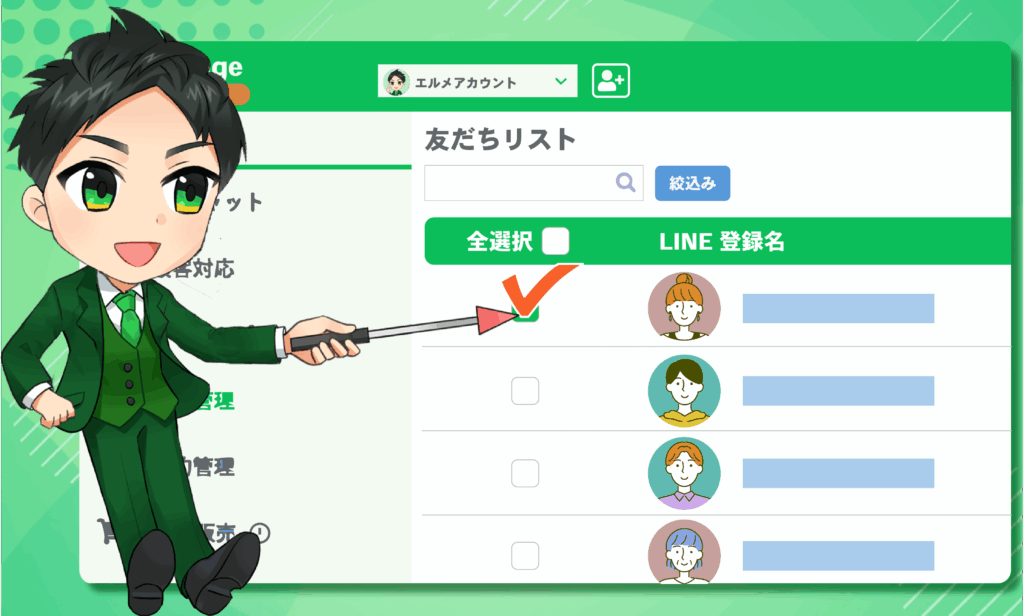Click the first friend's blue name bar

[838, 308]
